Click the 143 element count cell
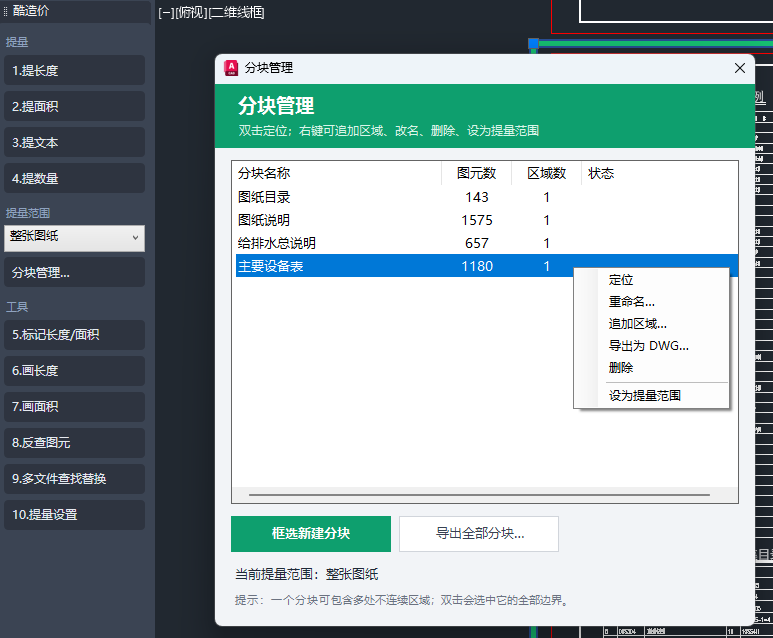Image resolution: width=773 pixels, height=638 pixels. [477, 197]
